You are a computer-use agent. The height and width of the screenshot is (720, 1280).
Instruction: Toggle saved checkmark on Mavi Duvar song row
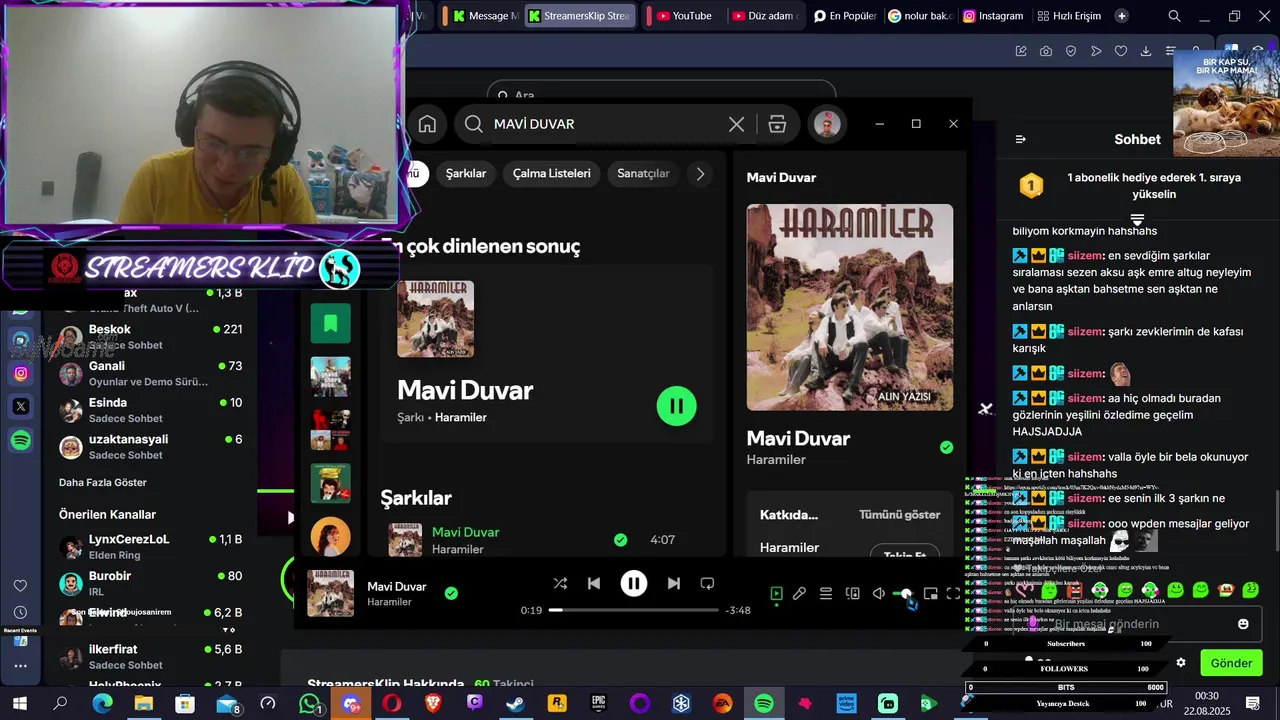(620, 540)
